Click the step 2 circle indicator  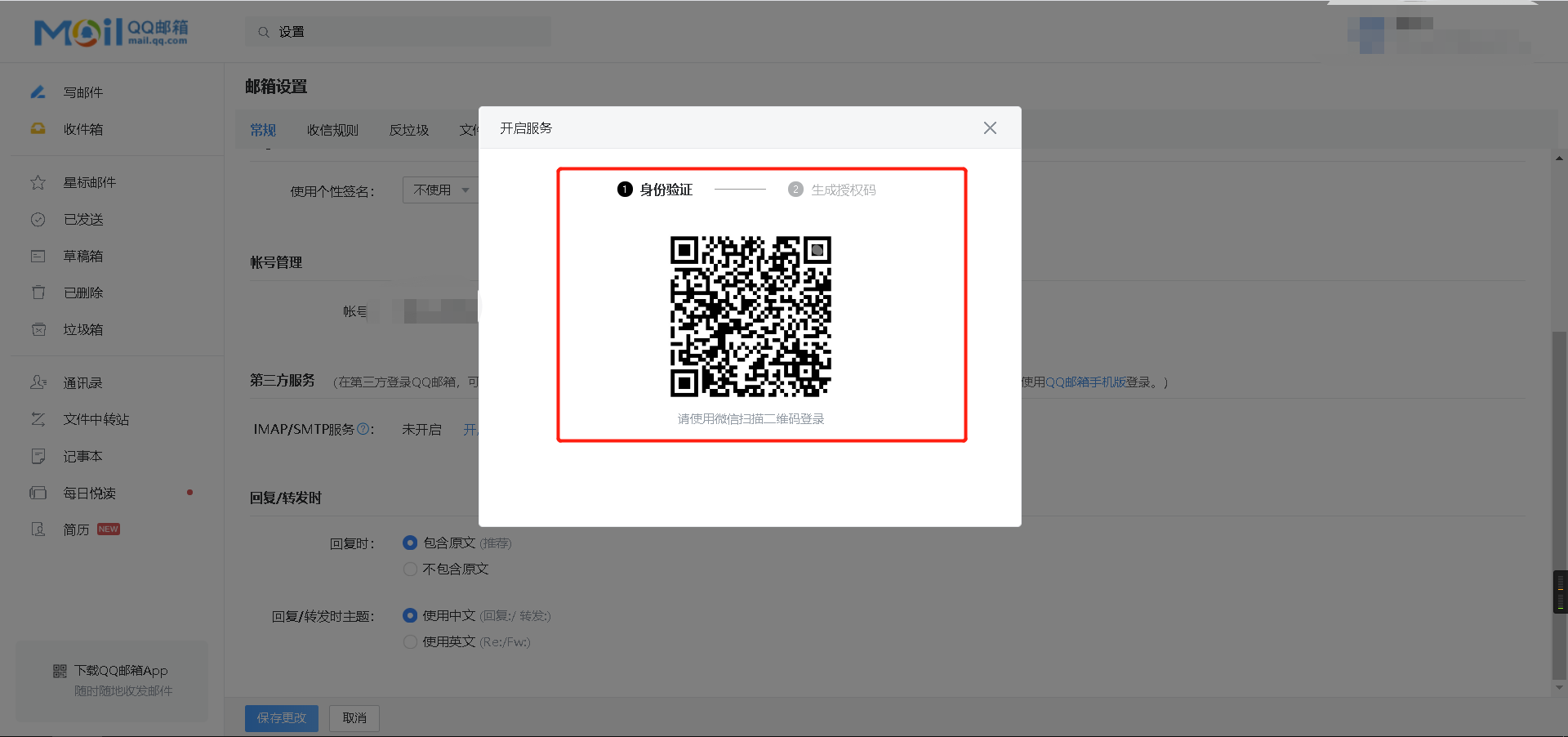point(795,190)
